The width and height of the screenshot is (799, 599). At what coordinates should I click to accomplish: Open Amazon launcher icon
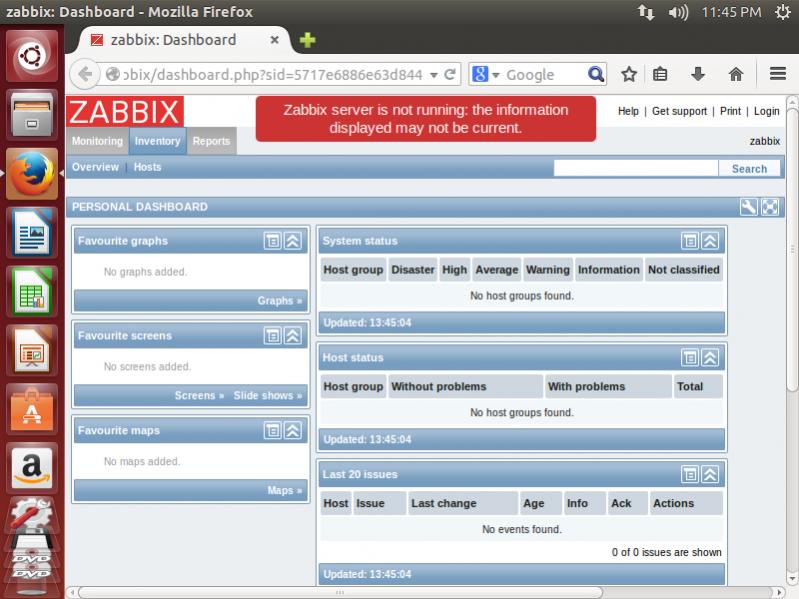[x=32, y=468]
